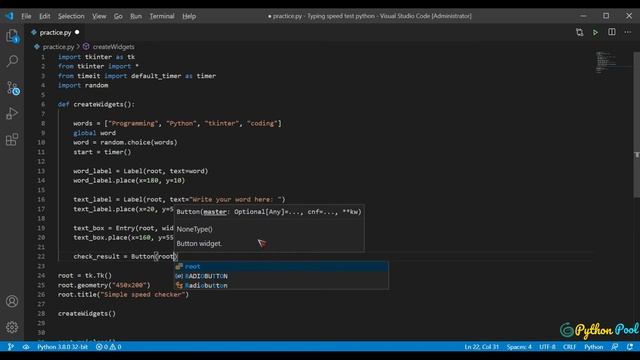
Task: Click 'start = timer()' on line 11
Action: pyautogui.click(x=102, y=152)
